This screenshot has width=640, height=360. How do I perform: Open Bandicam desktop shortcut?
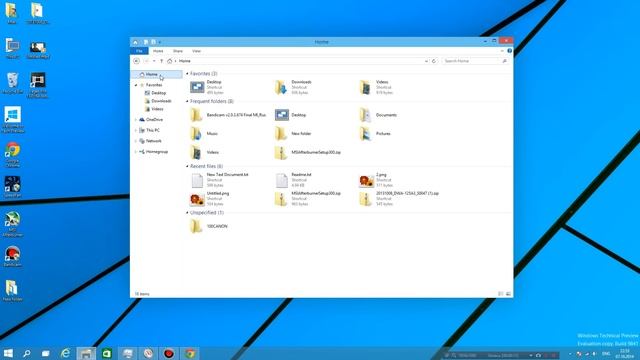[x=12, y=257]
